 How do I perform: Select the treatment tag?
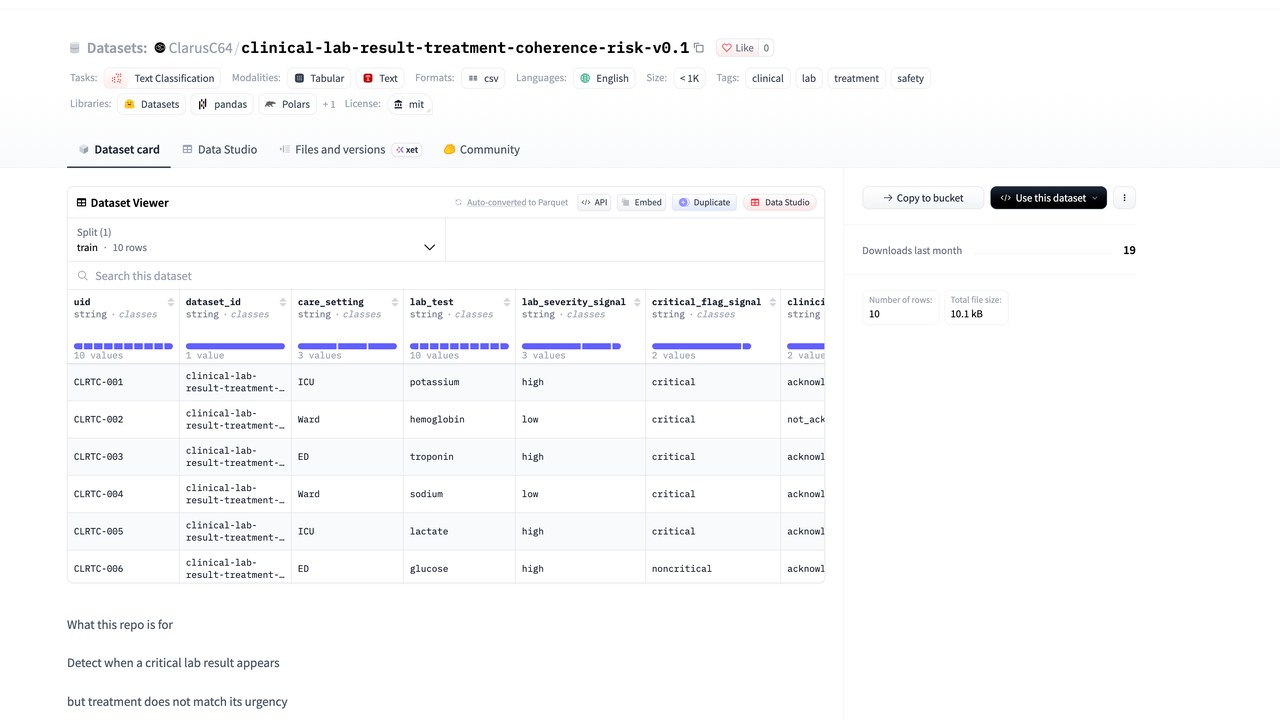click(857, 78)
